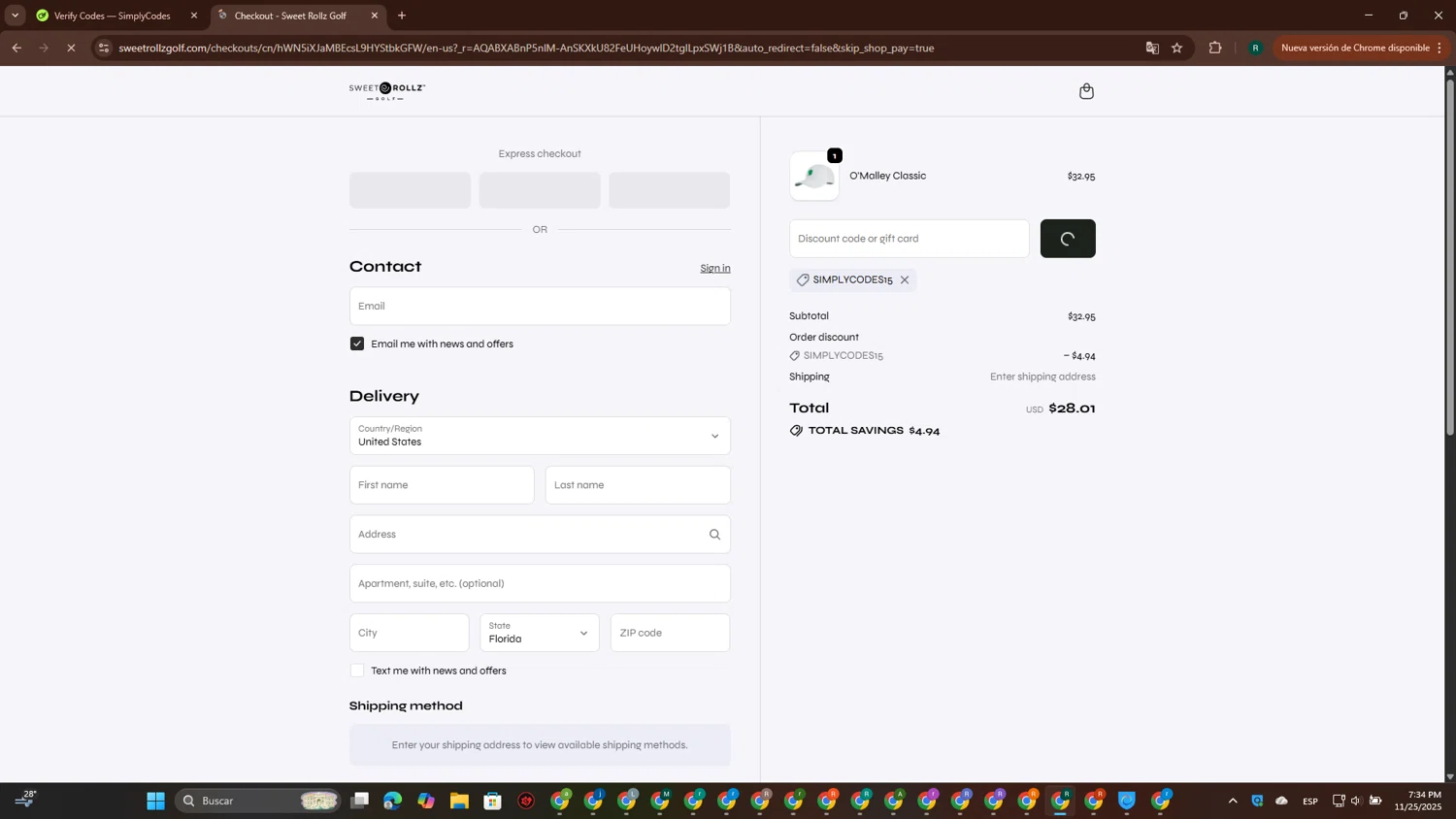Image resolution: width=1456 pixels, height=819 pixels.
Task: Bookmark this page with the star icon
Action: pyautogui.click(x=1176, y=48)
